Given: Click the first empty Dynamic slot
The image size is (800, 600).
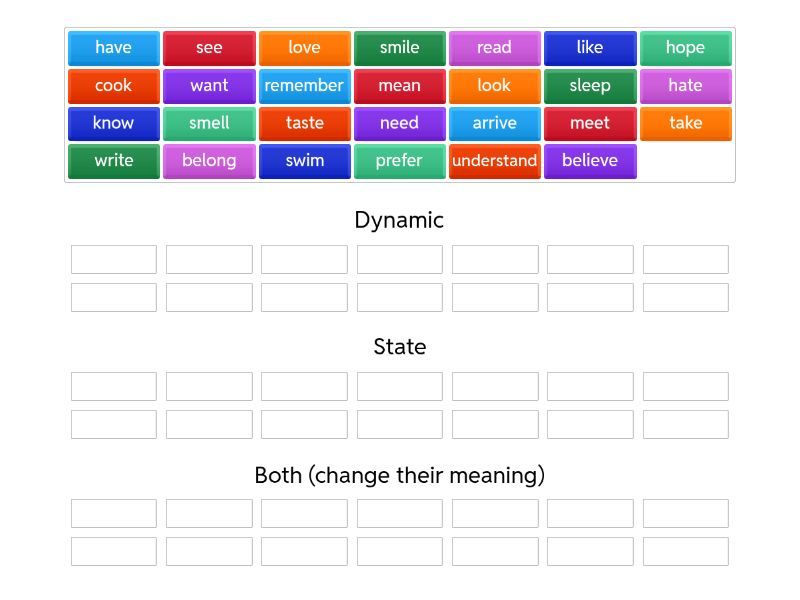Looking at the screenshot, I should click(114, 260).
